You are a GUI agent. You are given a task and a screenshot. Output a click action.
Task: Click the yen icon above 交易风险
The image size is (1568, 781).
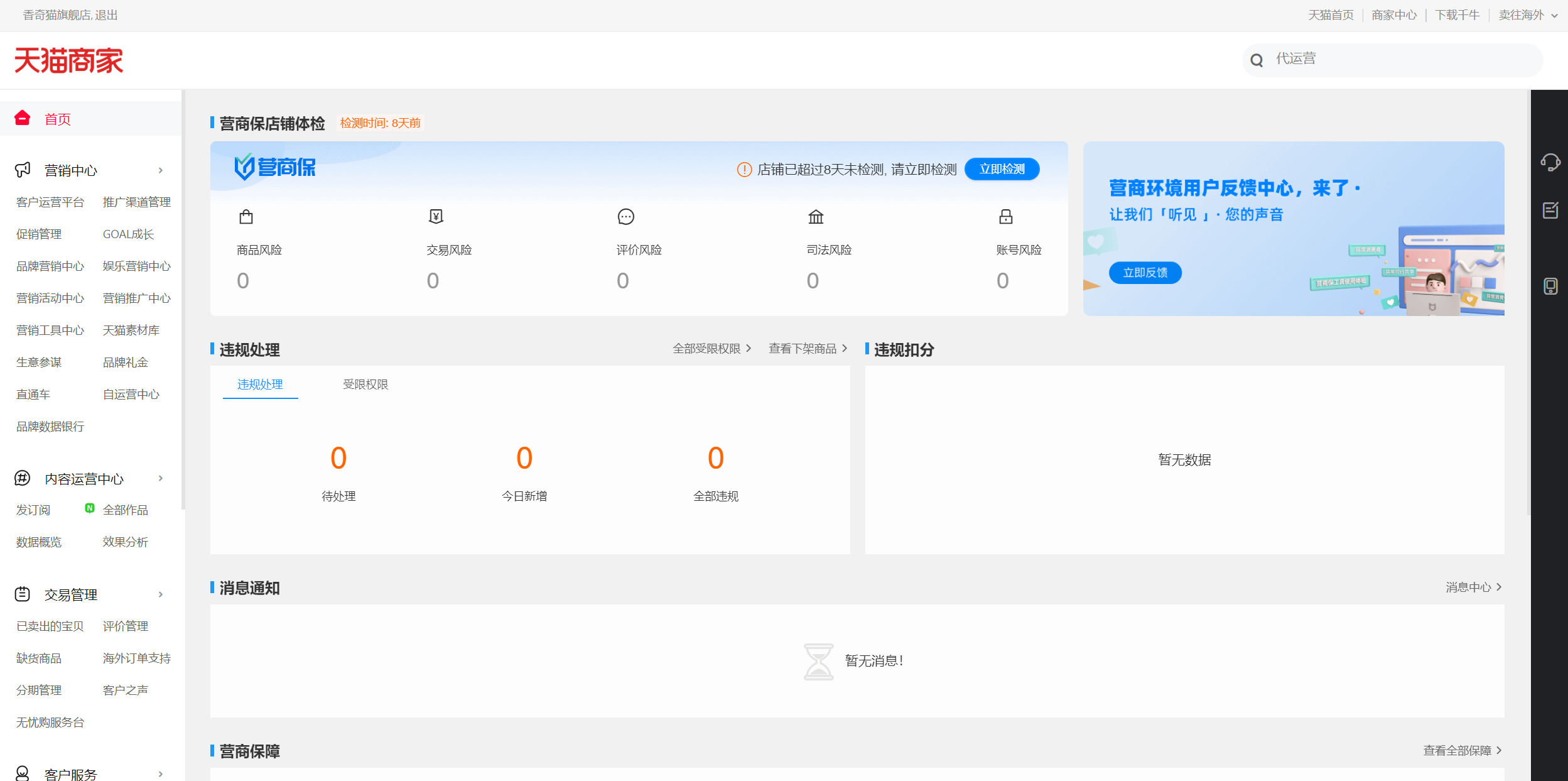pyautogui.click(x=436, y=217)
